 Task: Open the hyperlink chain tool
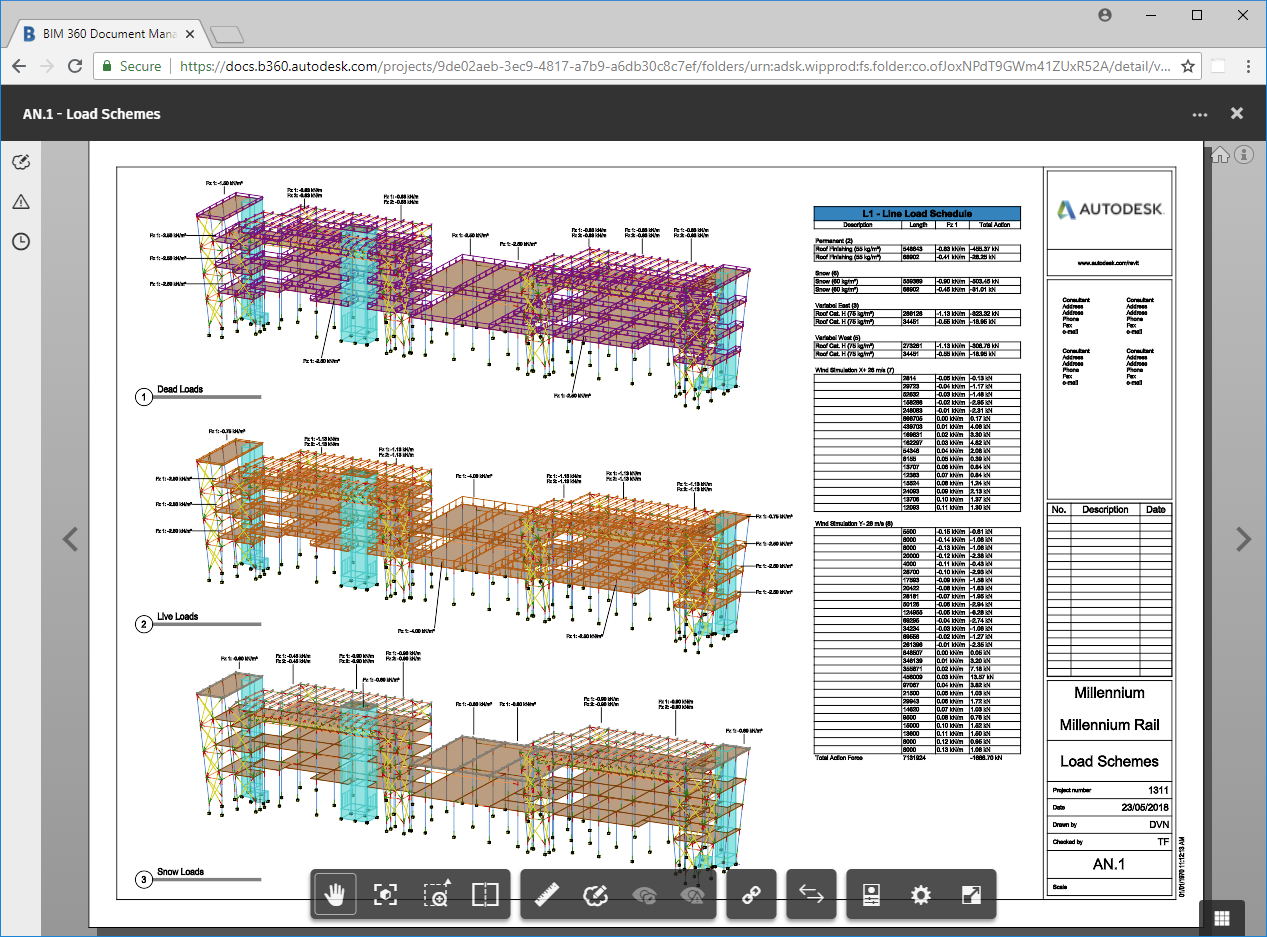coord(751,895)
